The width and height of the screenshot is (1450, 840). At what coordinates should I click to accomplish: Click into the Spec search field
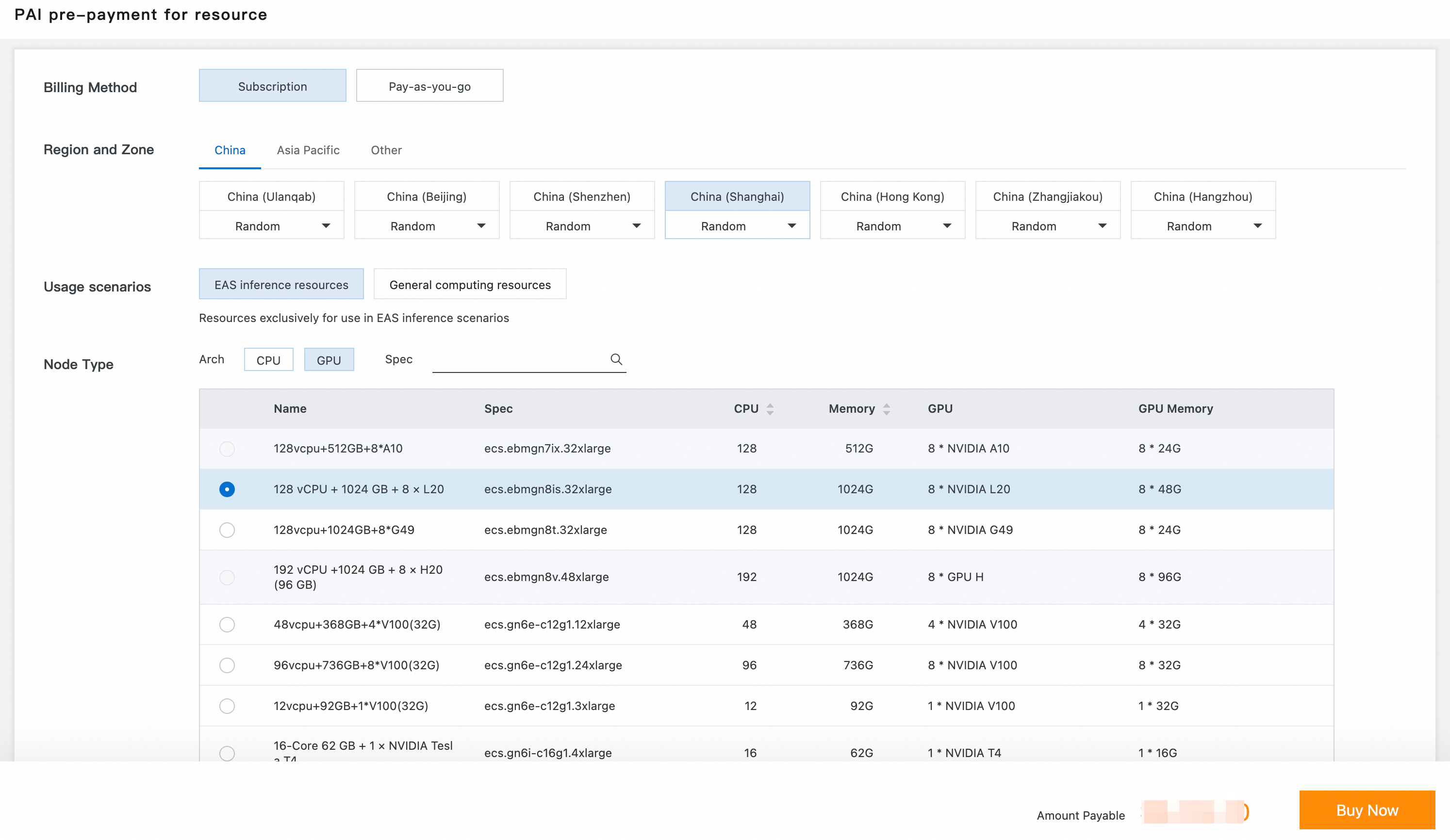(x=518, y=360)
